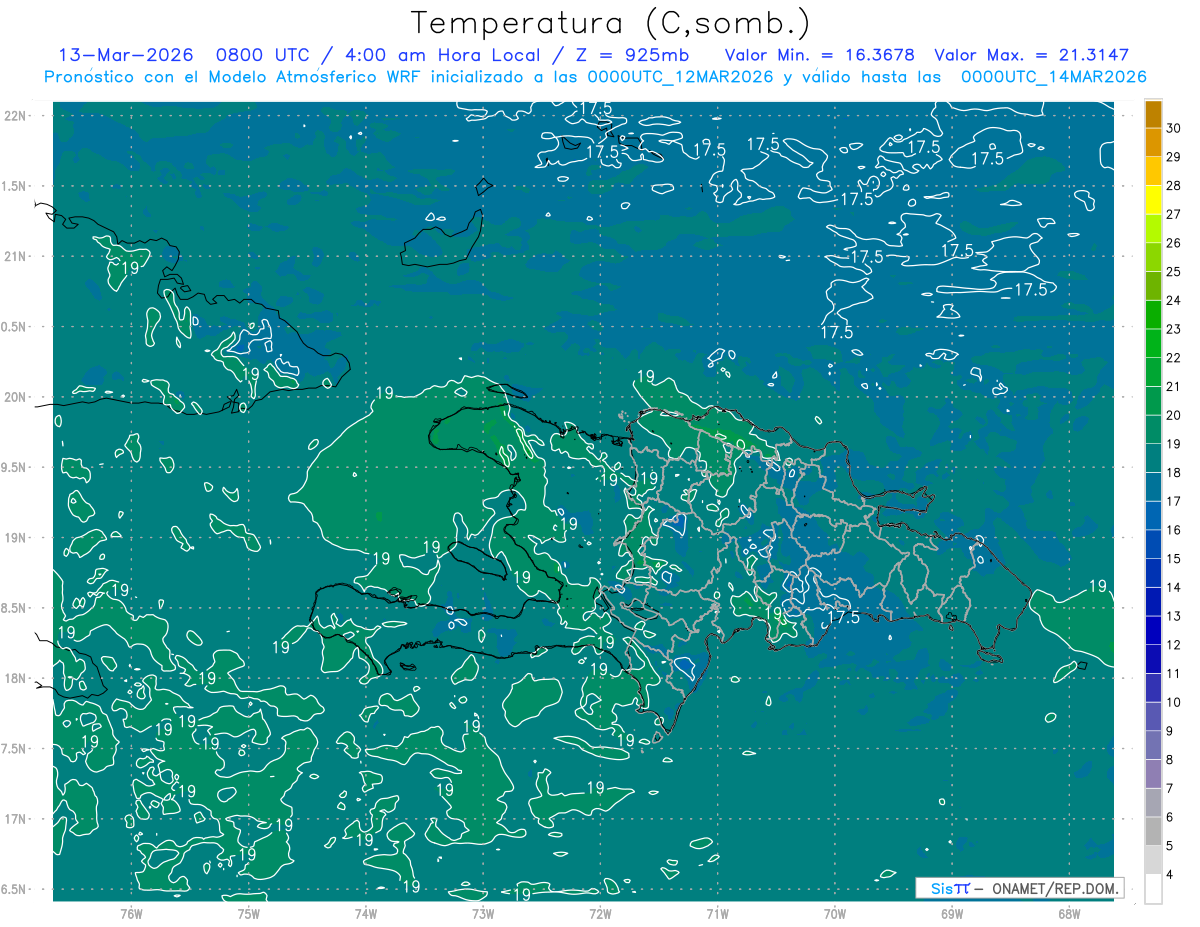
Task: Click legend value '5'
Action: (x=1170, y=846)
